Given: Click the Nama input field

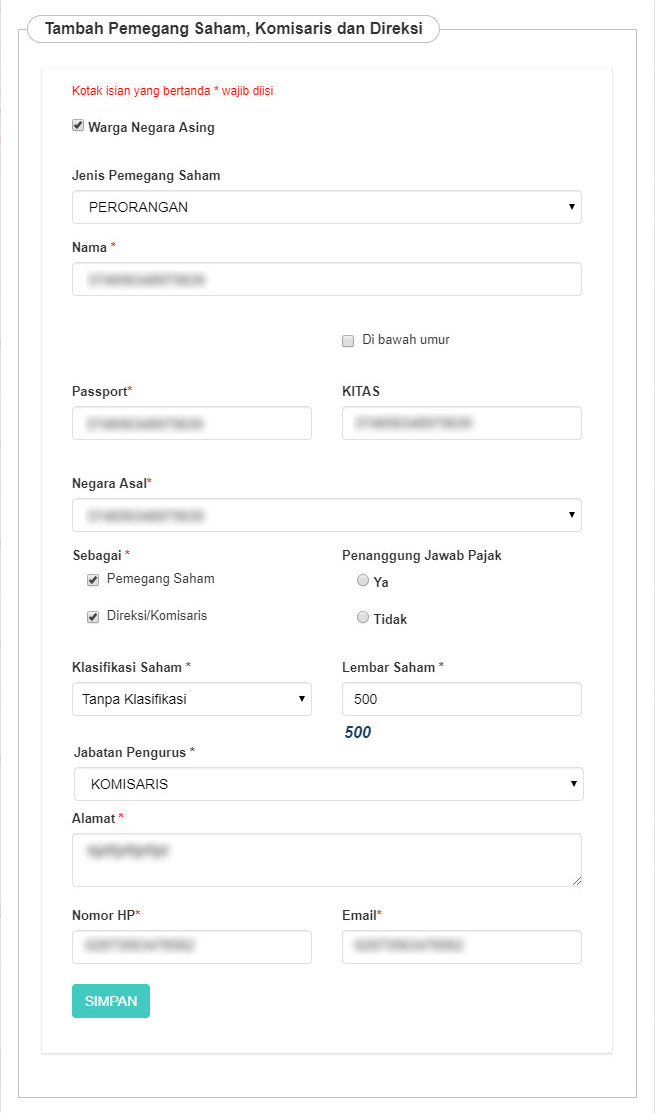Looking at the screenshot, I should 326,279.
